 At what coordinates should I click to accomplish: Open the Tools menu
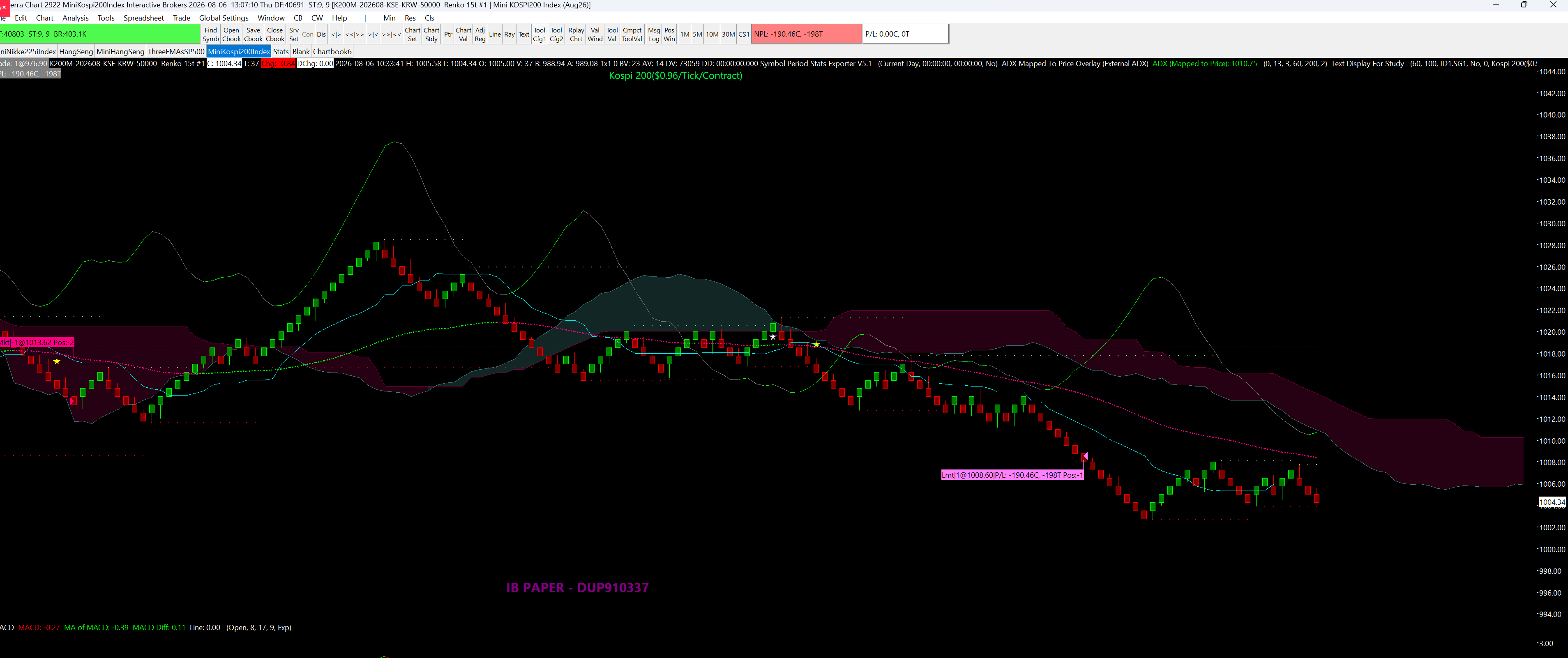coord(106,18)
